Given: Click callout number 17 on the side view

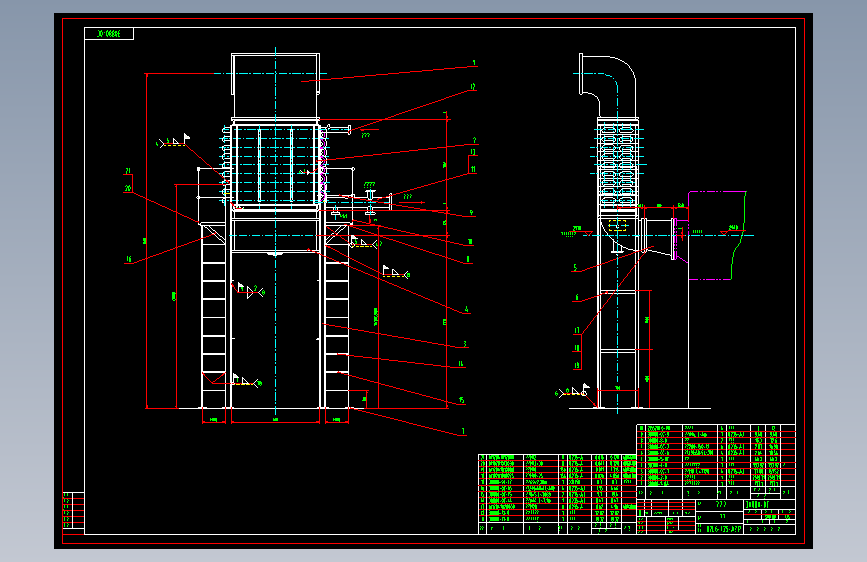Looking at the screenshot, I should 577,330.
